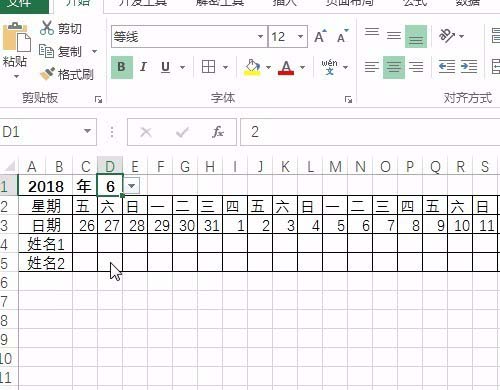Select the cell labeled 日期
Image resolution: width=500 pixels, height=390 pixels.
coord(46,225)
